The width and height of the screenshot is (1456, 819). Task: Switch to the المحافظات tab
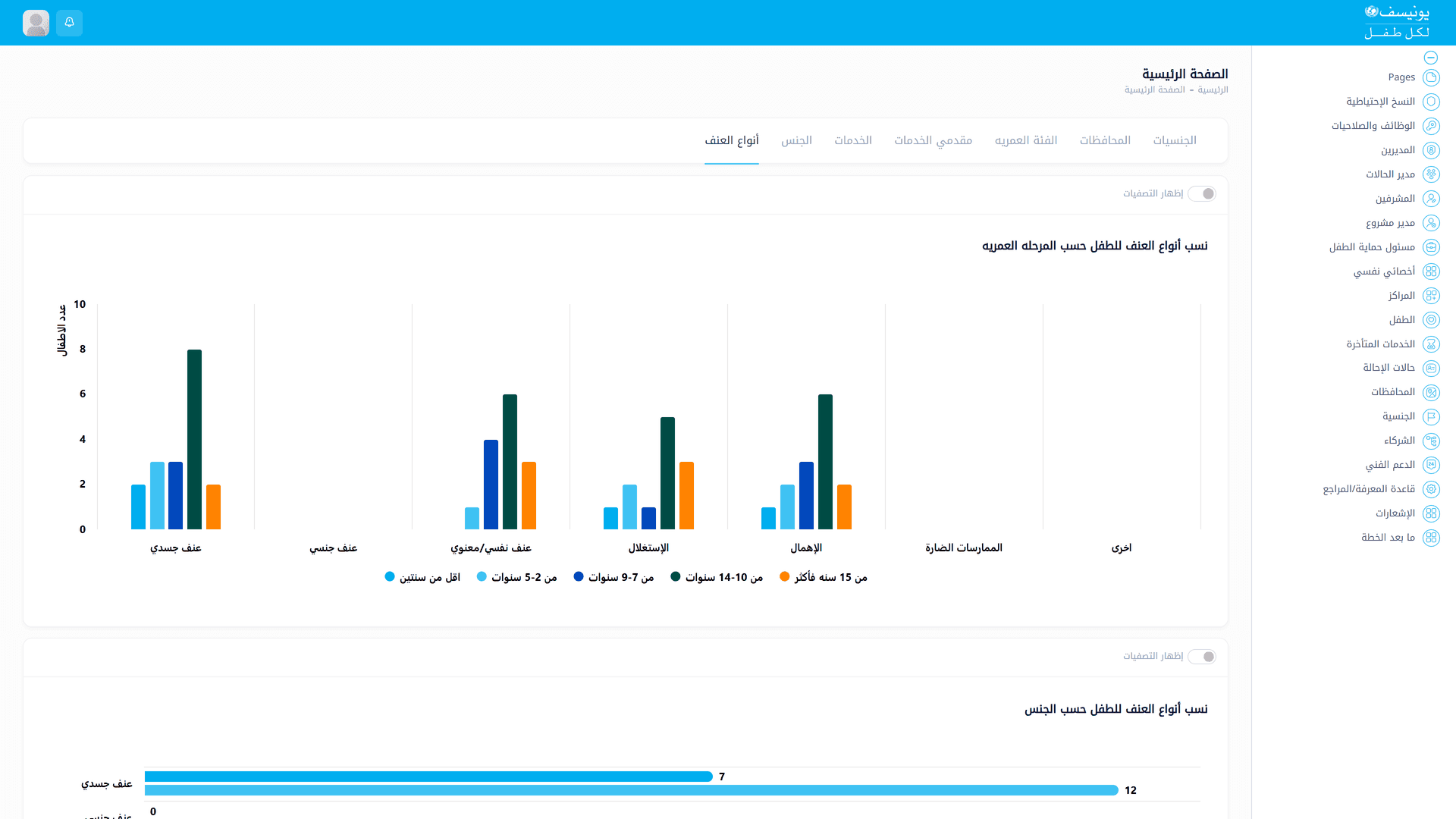point(1105,140)
